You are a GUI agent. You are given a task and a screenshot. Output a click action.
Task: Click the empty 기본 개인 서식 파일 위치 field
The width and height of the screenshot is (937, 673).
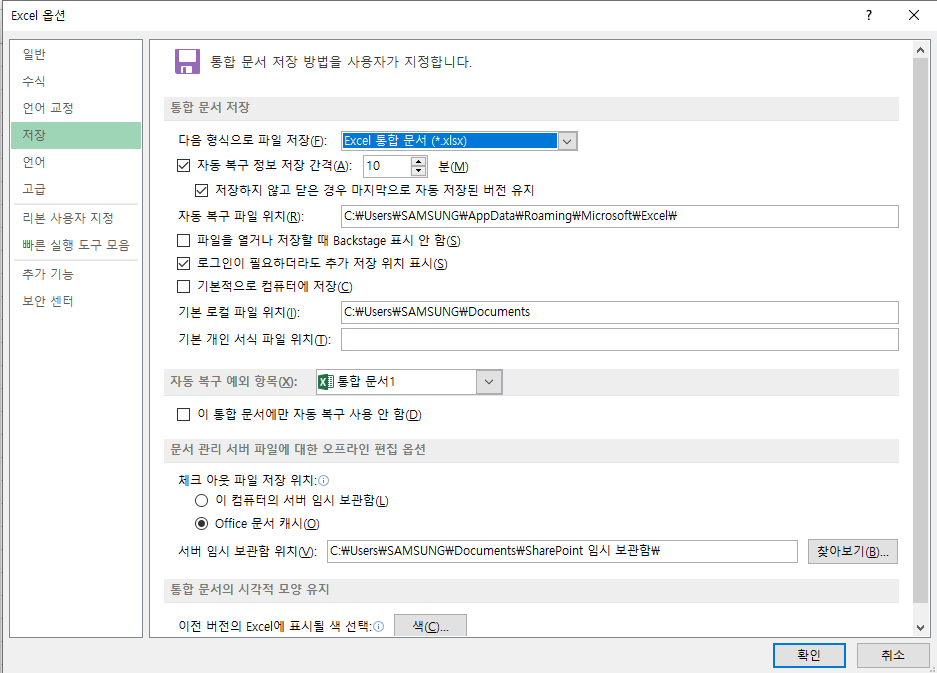(x=620, y=339)
